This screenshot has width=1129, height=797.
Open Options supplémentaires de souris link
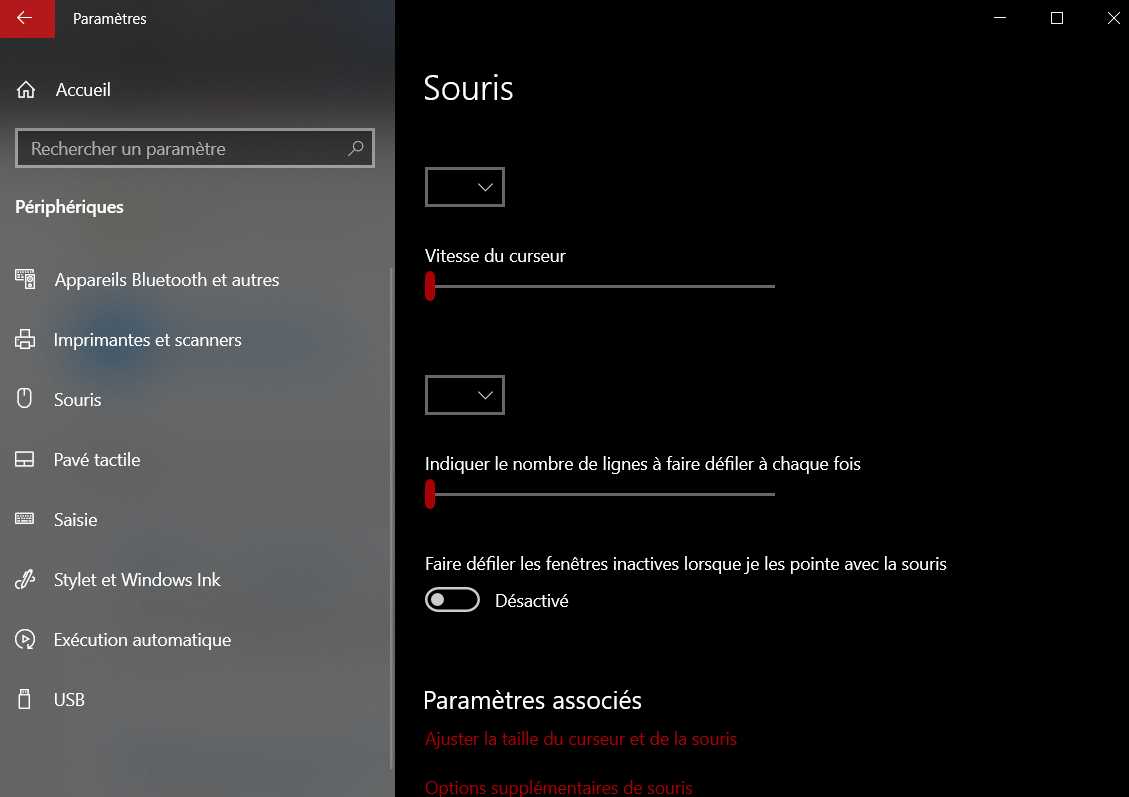559,788
